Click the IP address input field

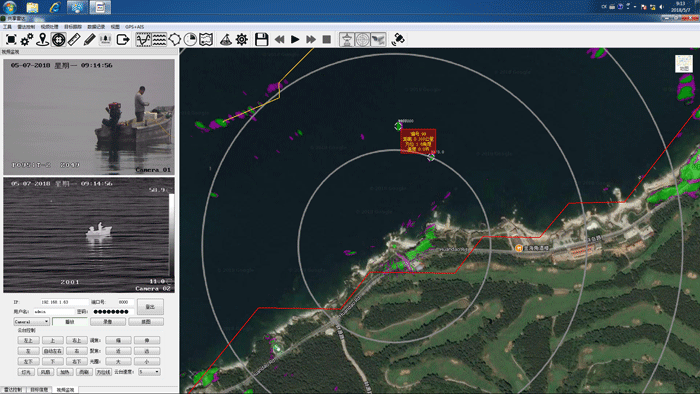click(x=64, y=302)
